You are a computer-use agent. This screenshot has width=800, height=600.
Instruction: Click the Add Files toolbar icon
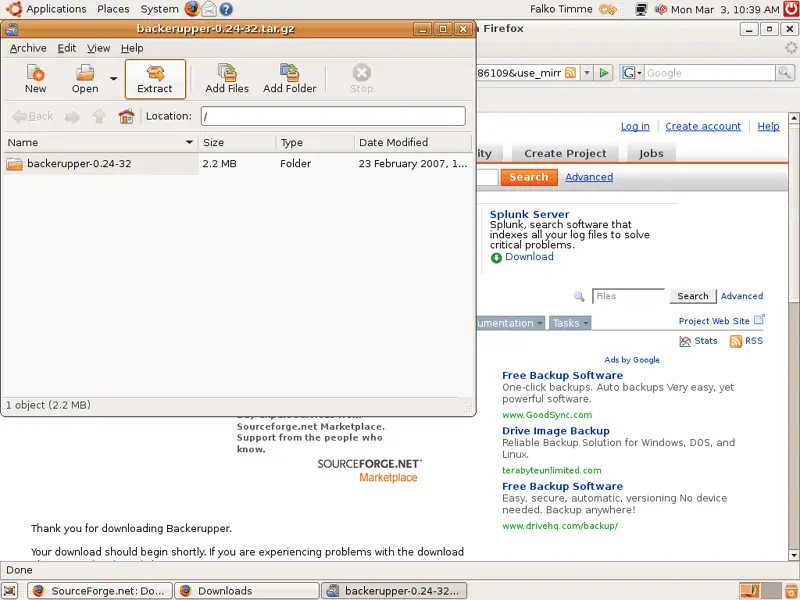click(227, 79)
